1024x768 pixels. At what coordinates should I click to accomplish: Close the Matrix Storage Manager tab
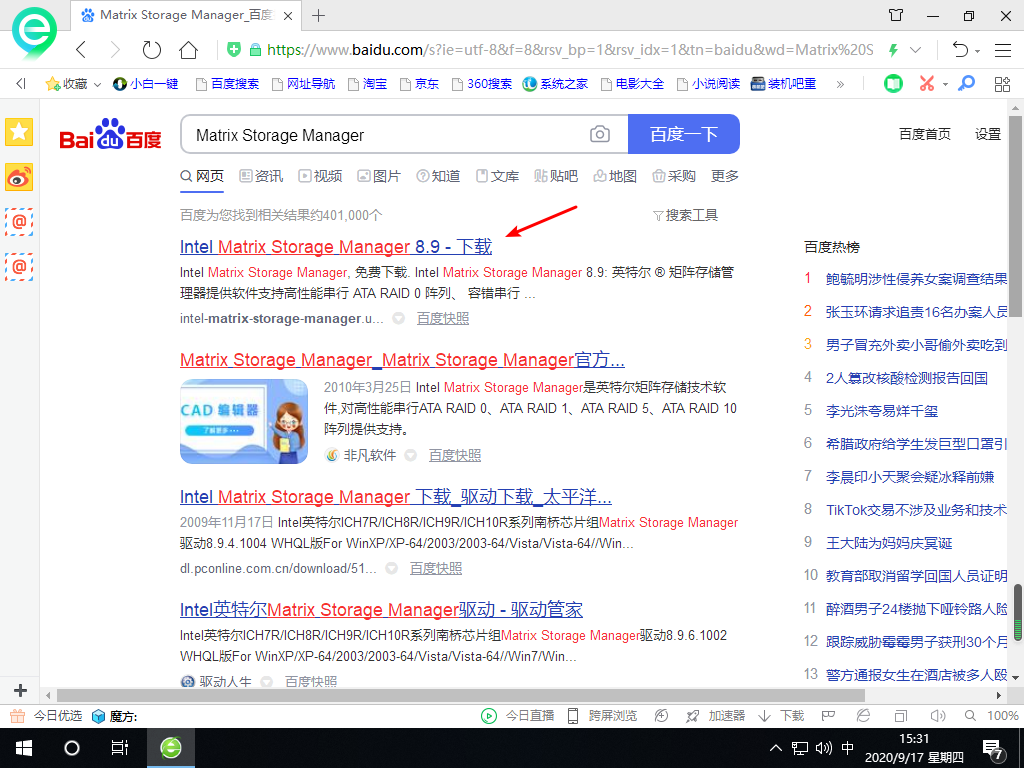pos(287,16)
